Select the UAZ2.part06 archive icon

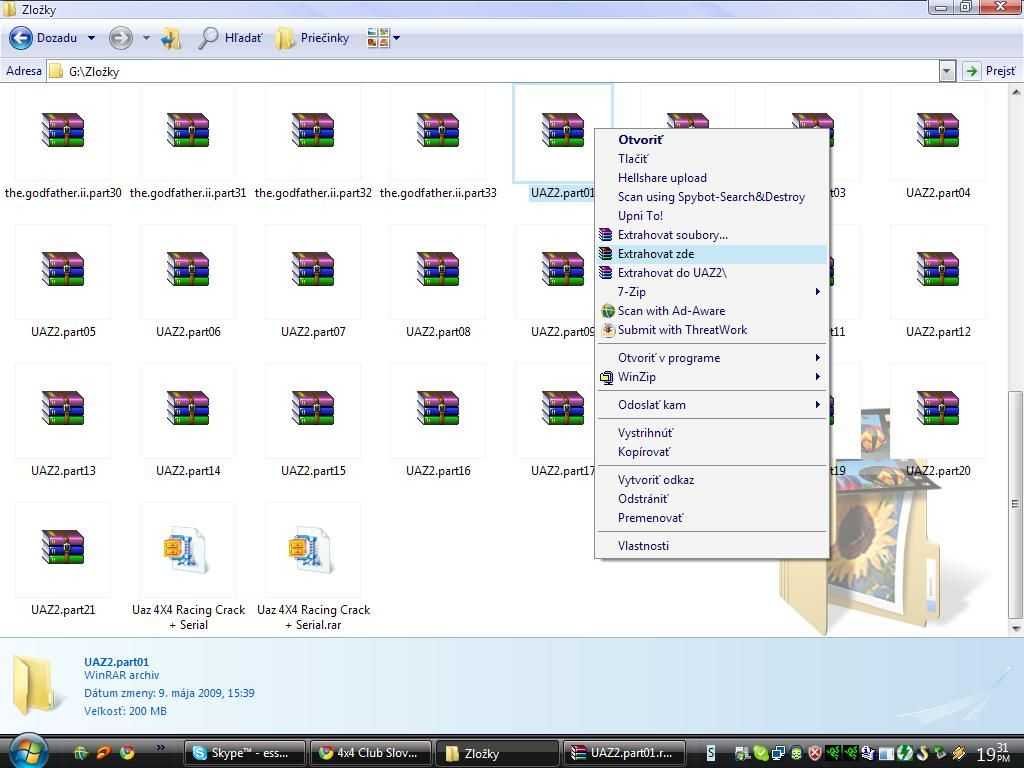(x=188, y=269)
